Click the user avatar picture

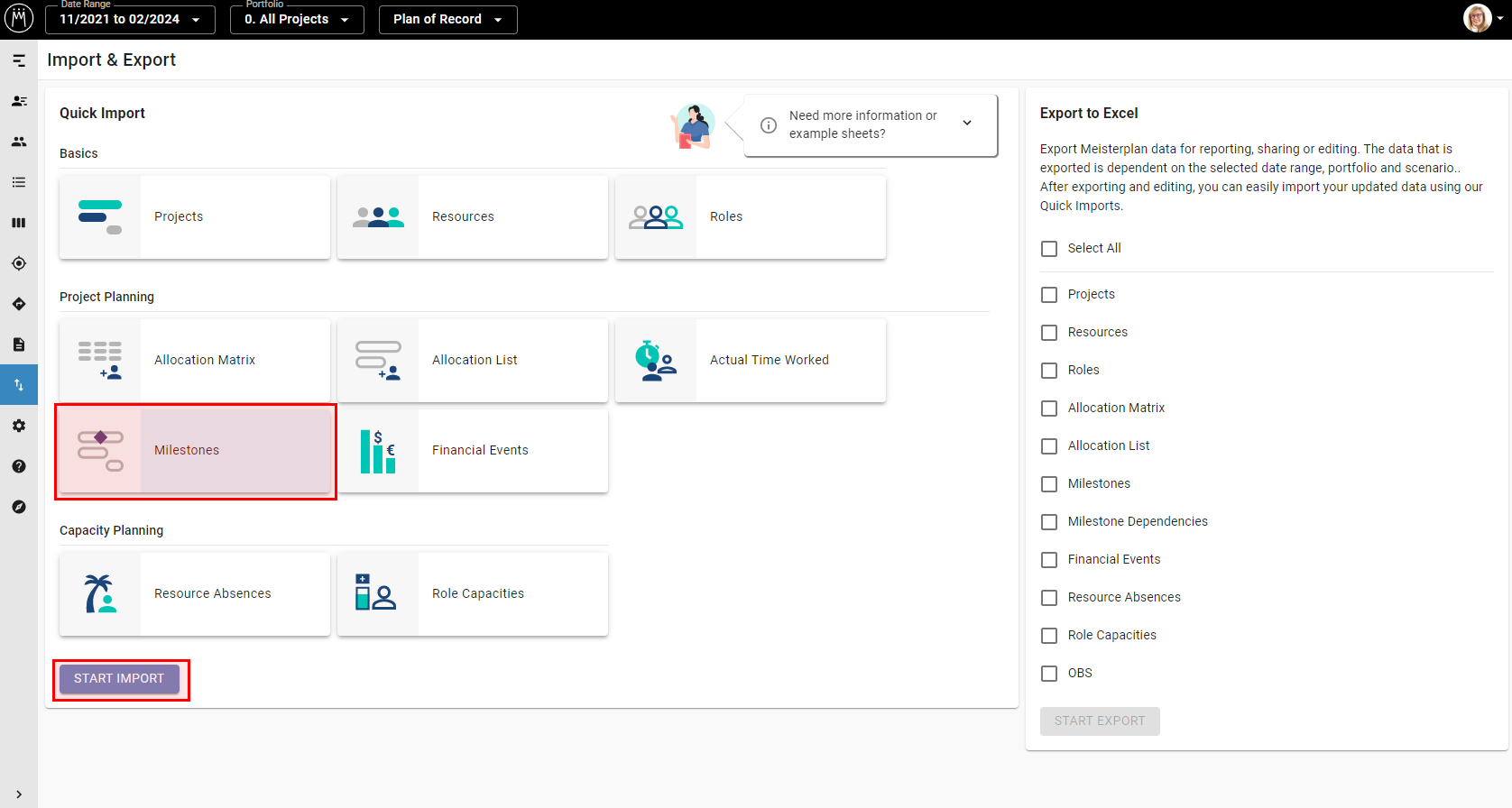(x=1478, y=18)
